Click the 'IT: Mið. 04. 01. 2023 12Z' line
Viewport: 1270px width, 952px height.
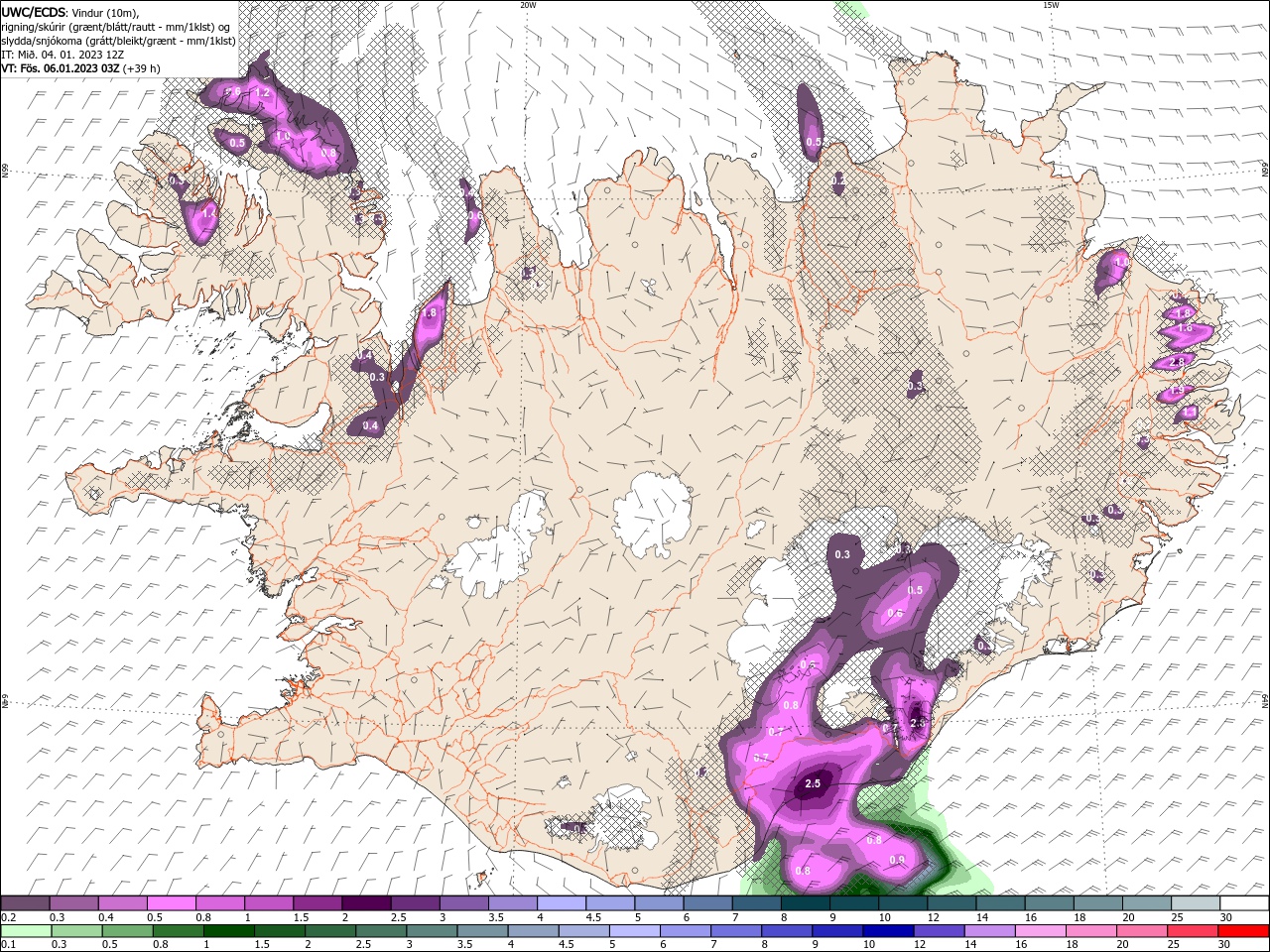pos(61,55)
